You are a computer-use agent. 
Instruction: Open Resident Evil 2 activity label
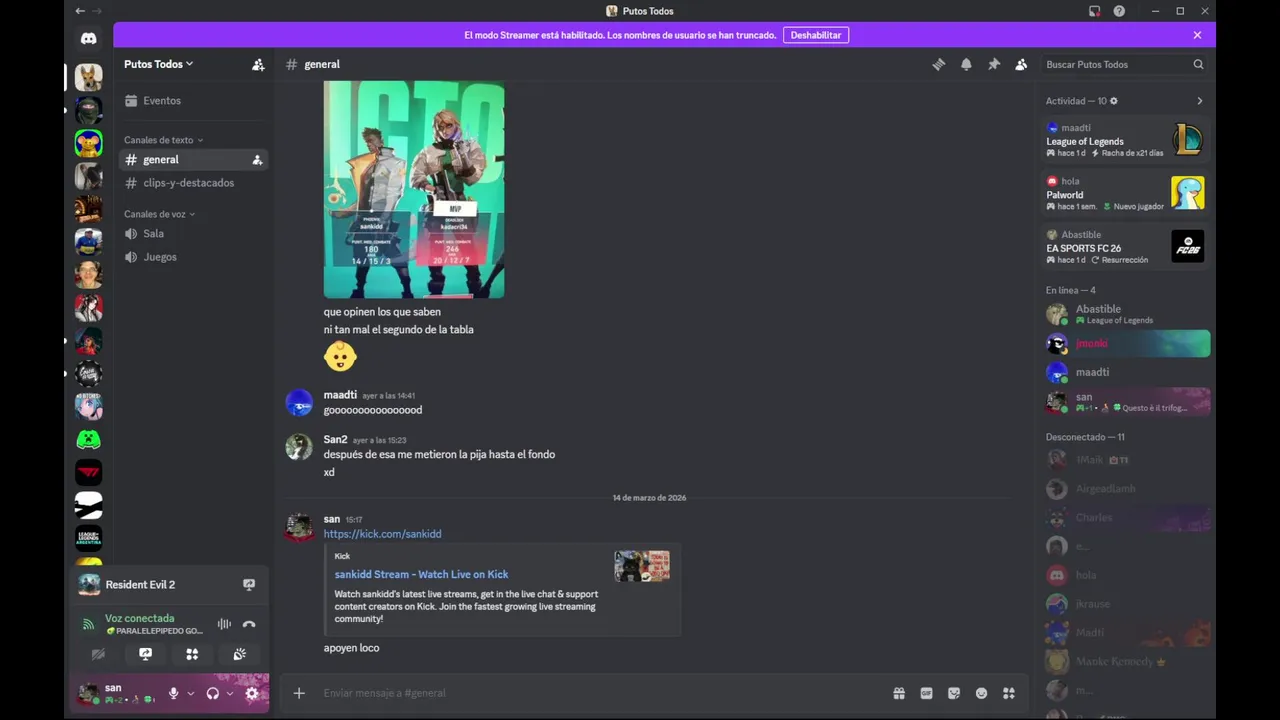pos(140,585)
